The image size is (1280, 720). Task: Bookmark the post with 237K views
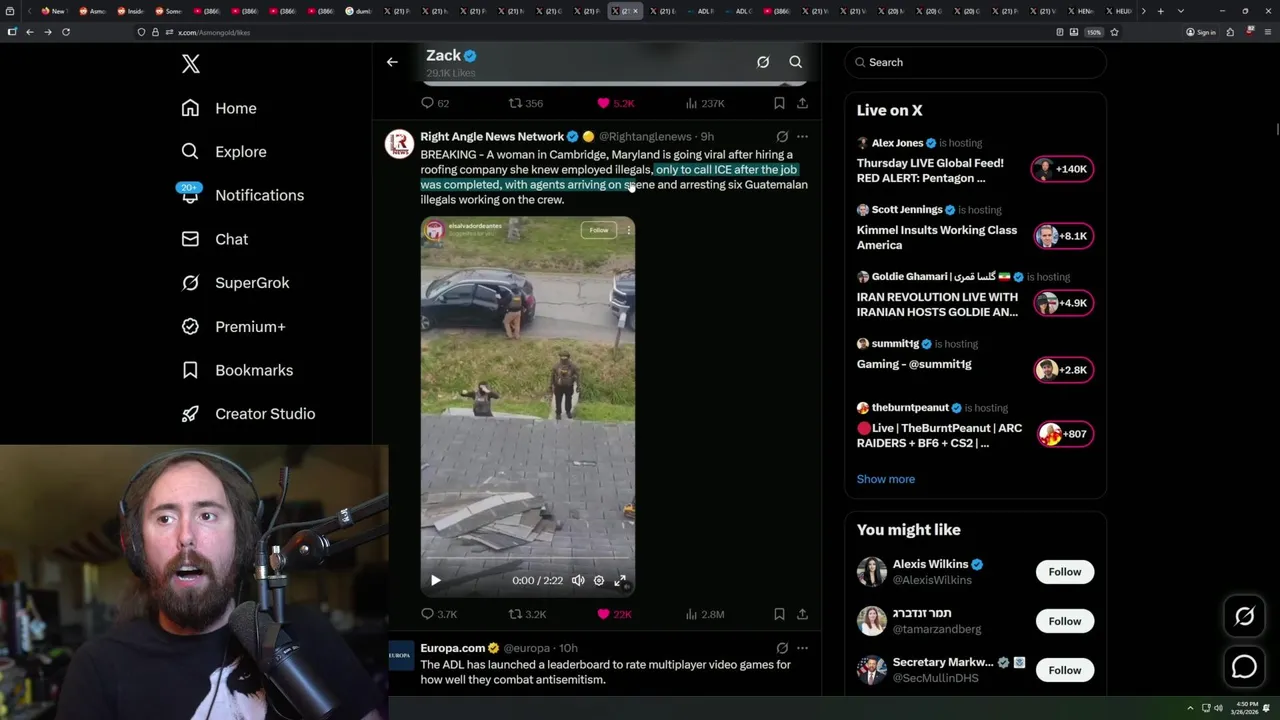tap(779, 103)
